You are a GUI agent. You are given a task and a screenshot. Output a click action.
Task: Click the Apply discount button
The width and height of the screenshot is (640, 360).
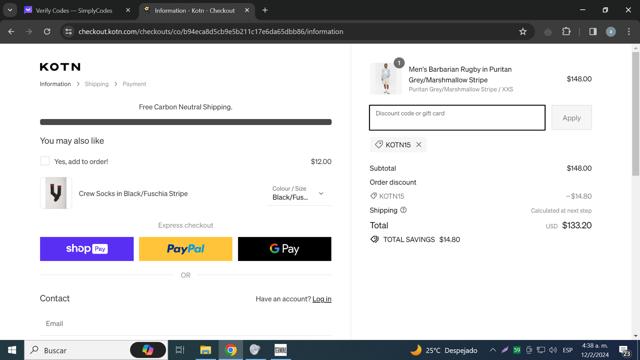[571, 118]
